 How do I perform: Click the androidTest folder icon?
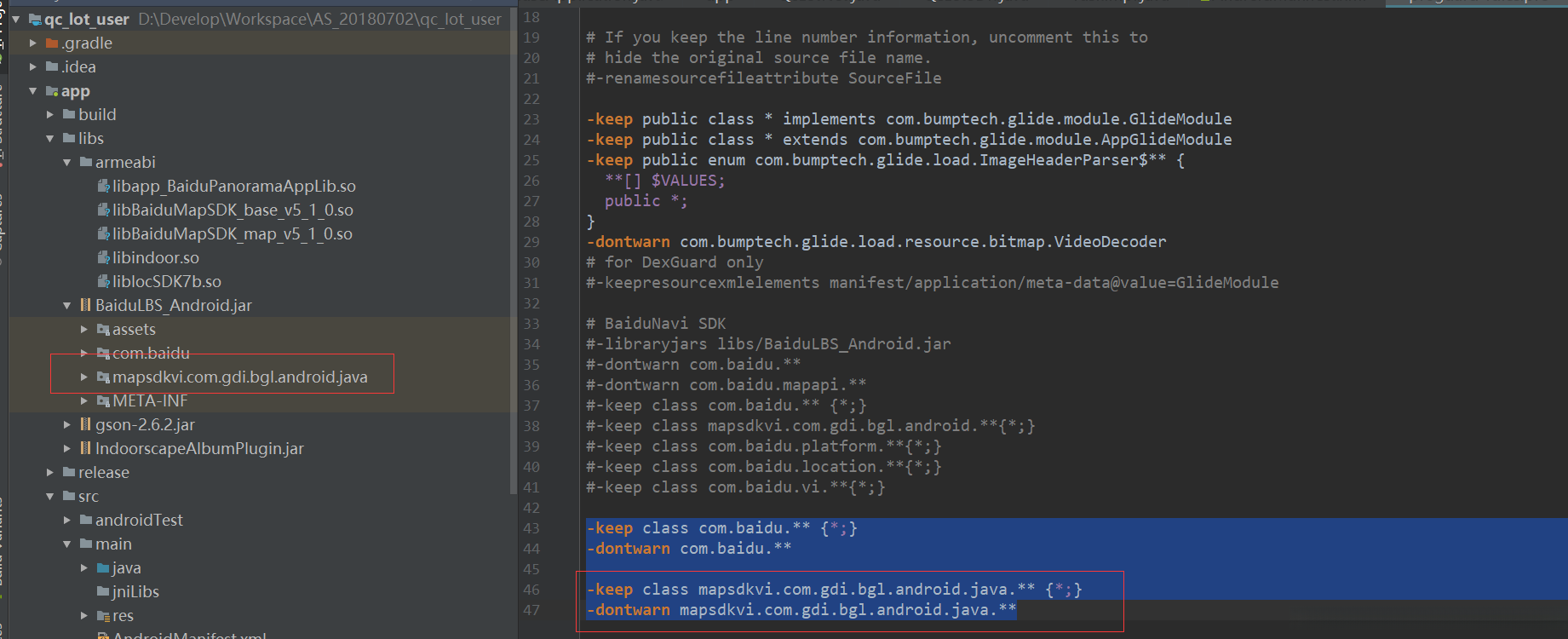coord(86,520)
